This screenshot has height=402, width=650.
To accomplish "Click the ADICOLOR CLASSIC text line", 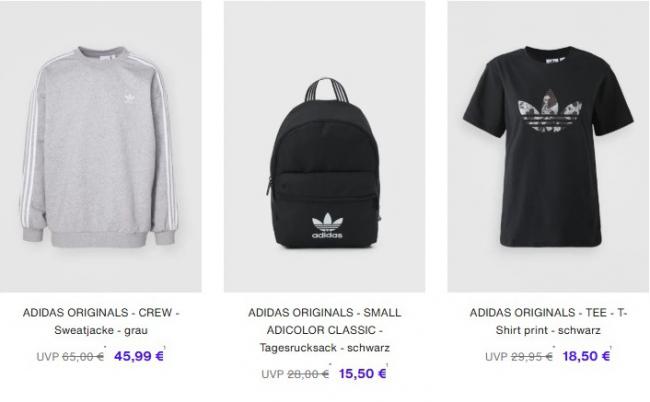I will pos(325,330).
